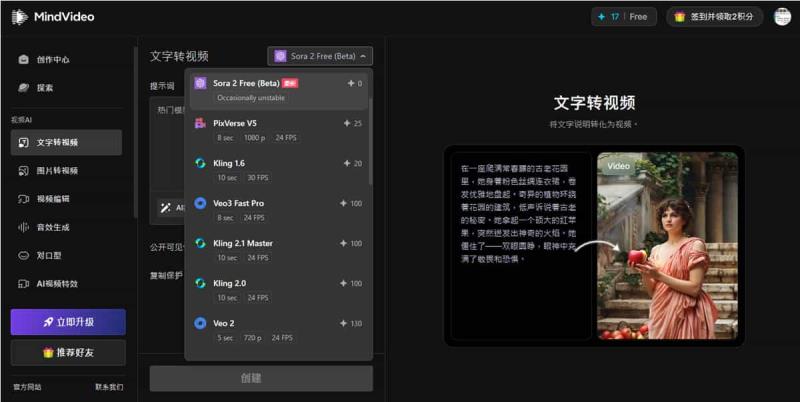This screenshot has width=800, height=402.
Task: Open 创作中心 in the sidebar
Action: tap(52, 60)
